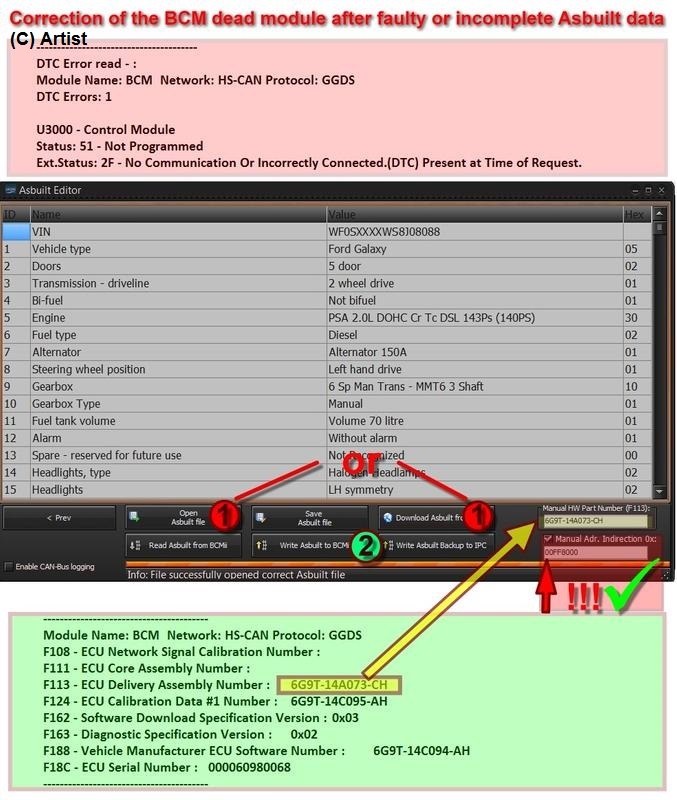Click the Manual Adr. Indirection hex field
Viewport: 677px width, 800px height.
click(595, 552)
